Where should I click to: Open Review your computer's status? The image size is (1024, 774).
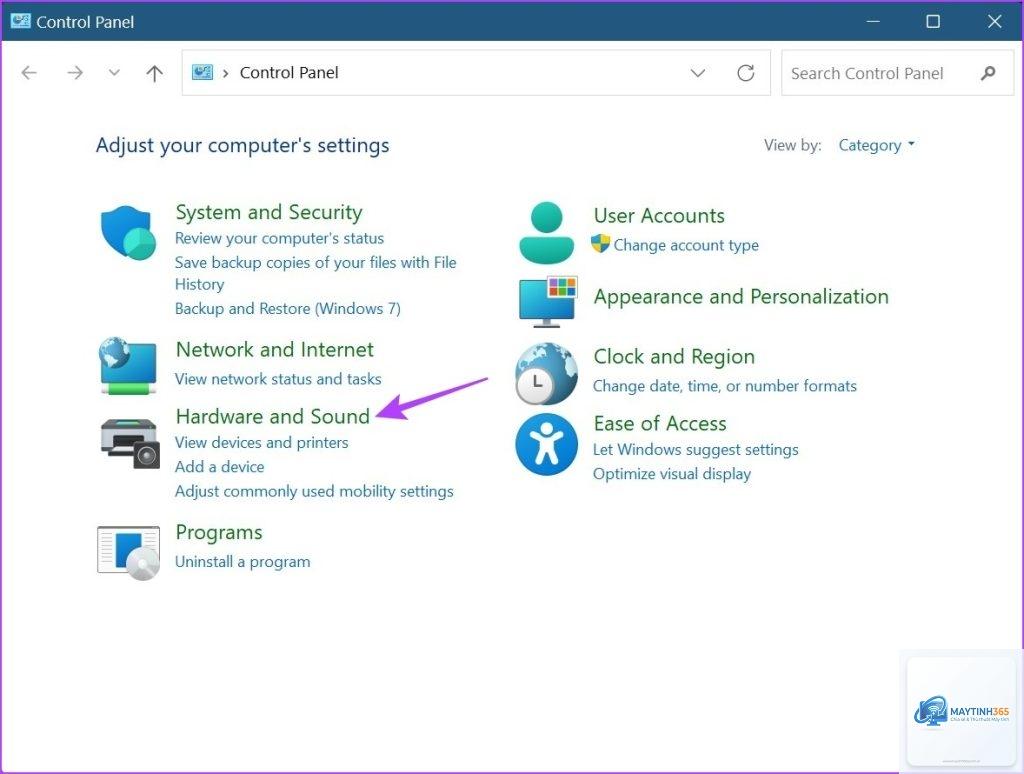279,238
